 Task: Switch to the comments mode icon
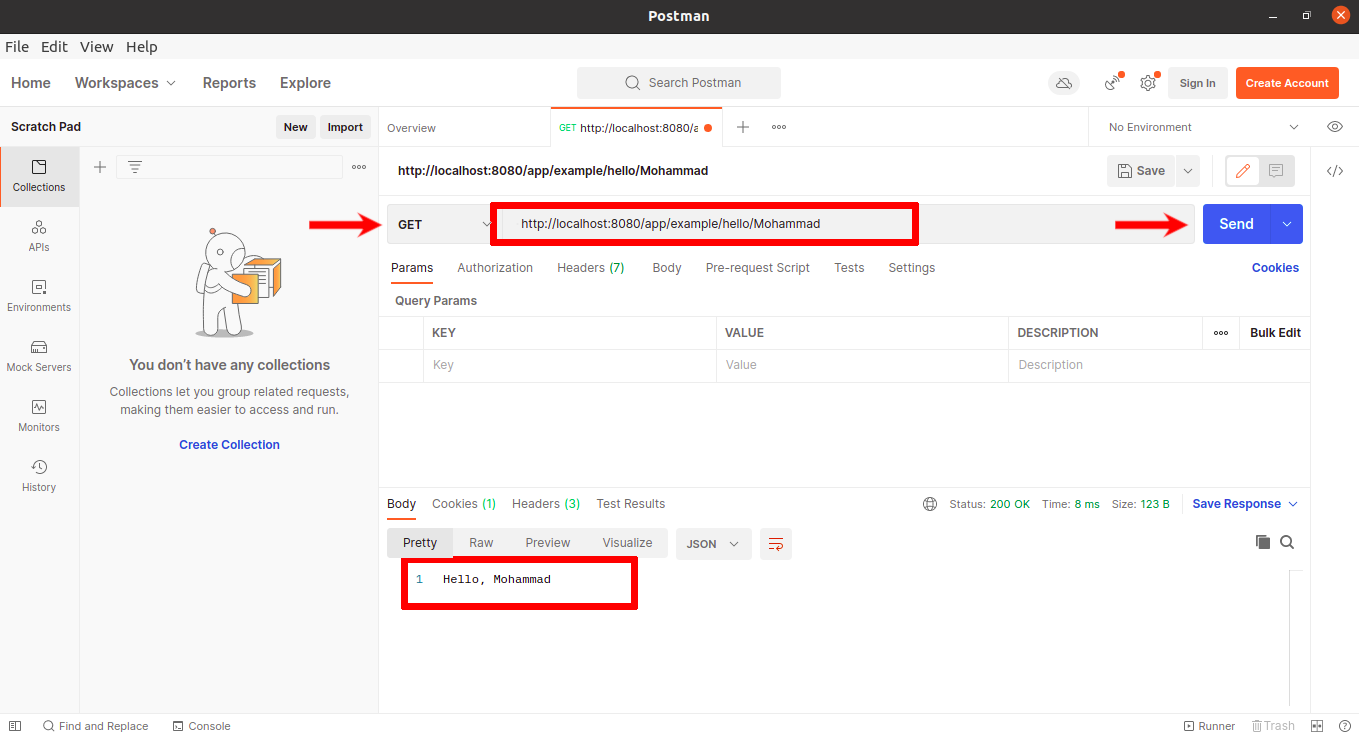1276,171
